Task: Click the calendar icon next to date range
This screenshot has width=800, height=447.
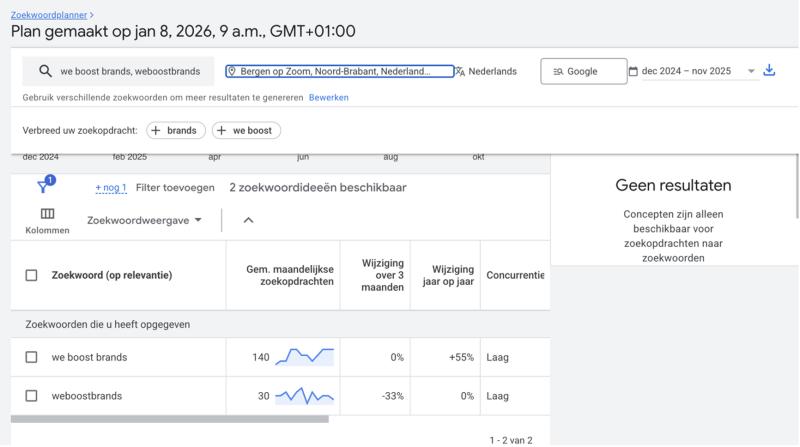Action: click(x=633, y=71)
